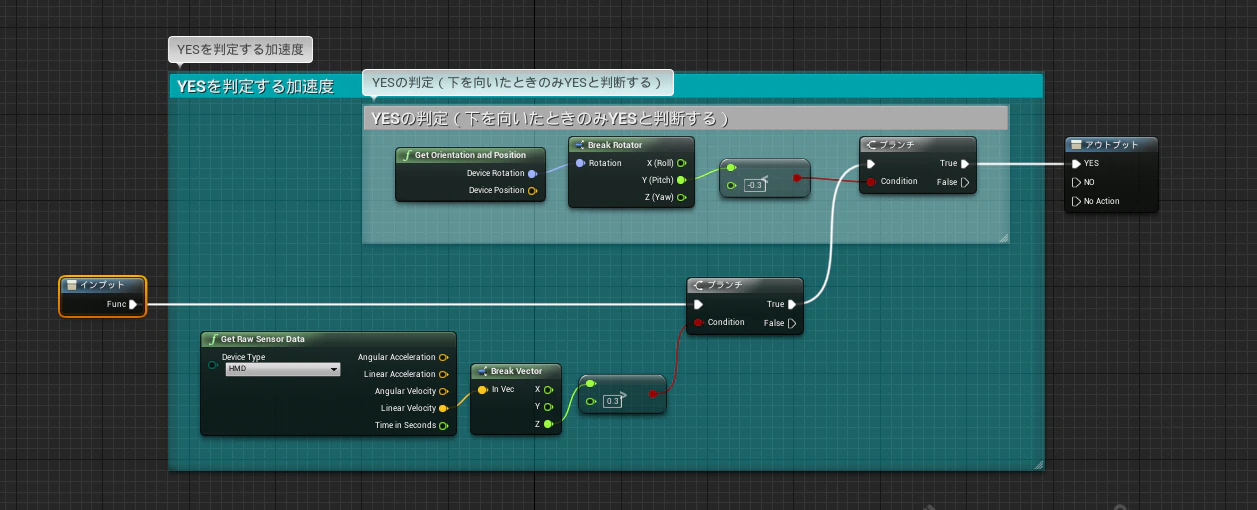Click the Z output pin on Break Vector
Viewport: 1257px width, 510px height.
pyautogui.click(x=548, y=424)
